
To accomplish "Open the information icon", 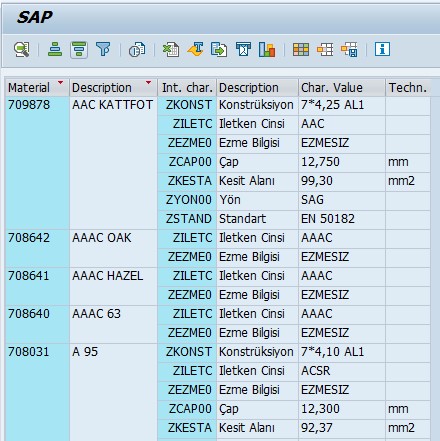I will tap(382, 49).
